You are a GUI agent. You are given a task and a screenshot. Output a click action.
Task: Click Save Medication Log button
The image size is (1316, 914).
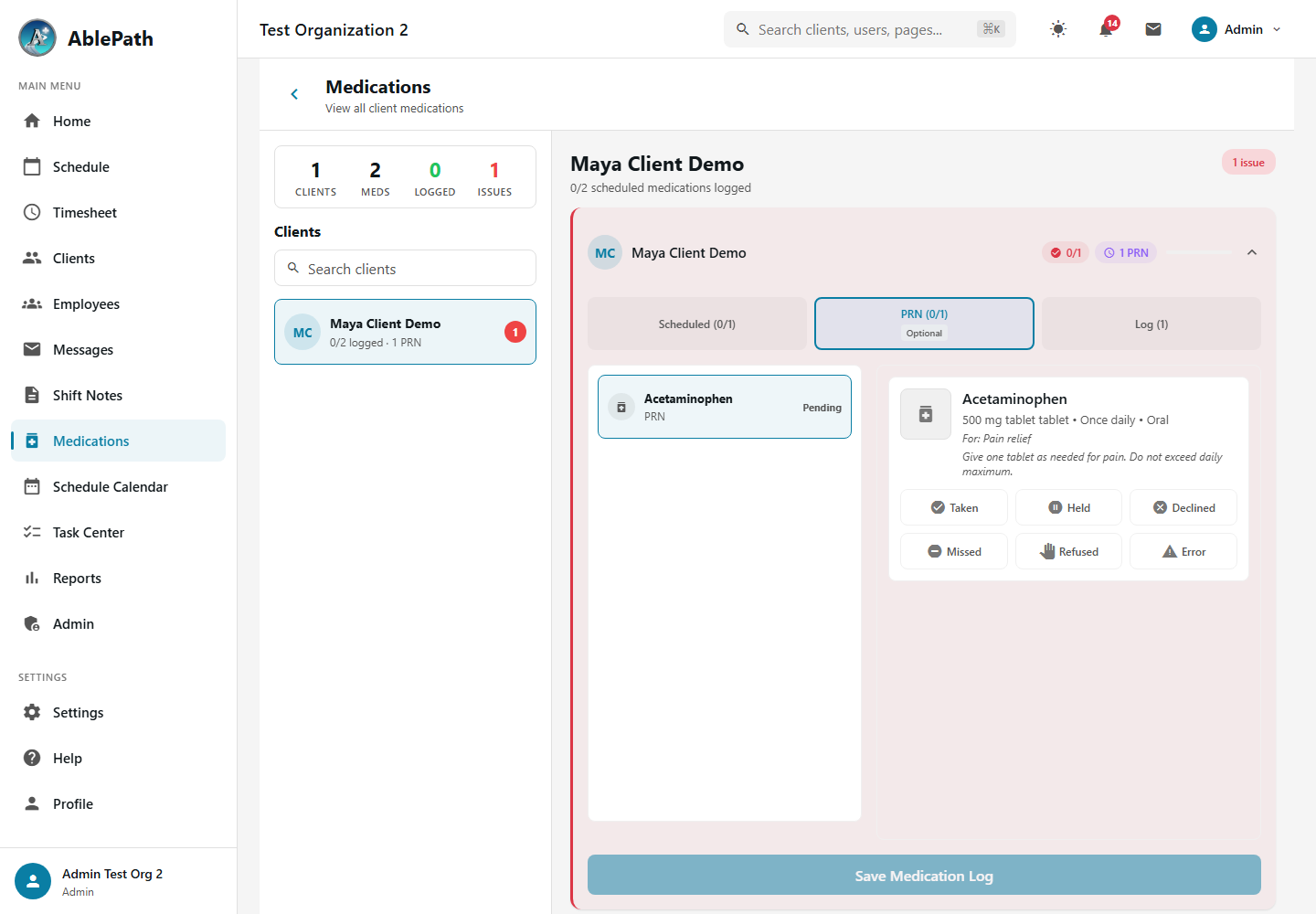coord(924,875)
